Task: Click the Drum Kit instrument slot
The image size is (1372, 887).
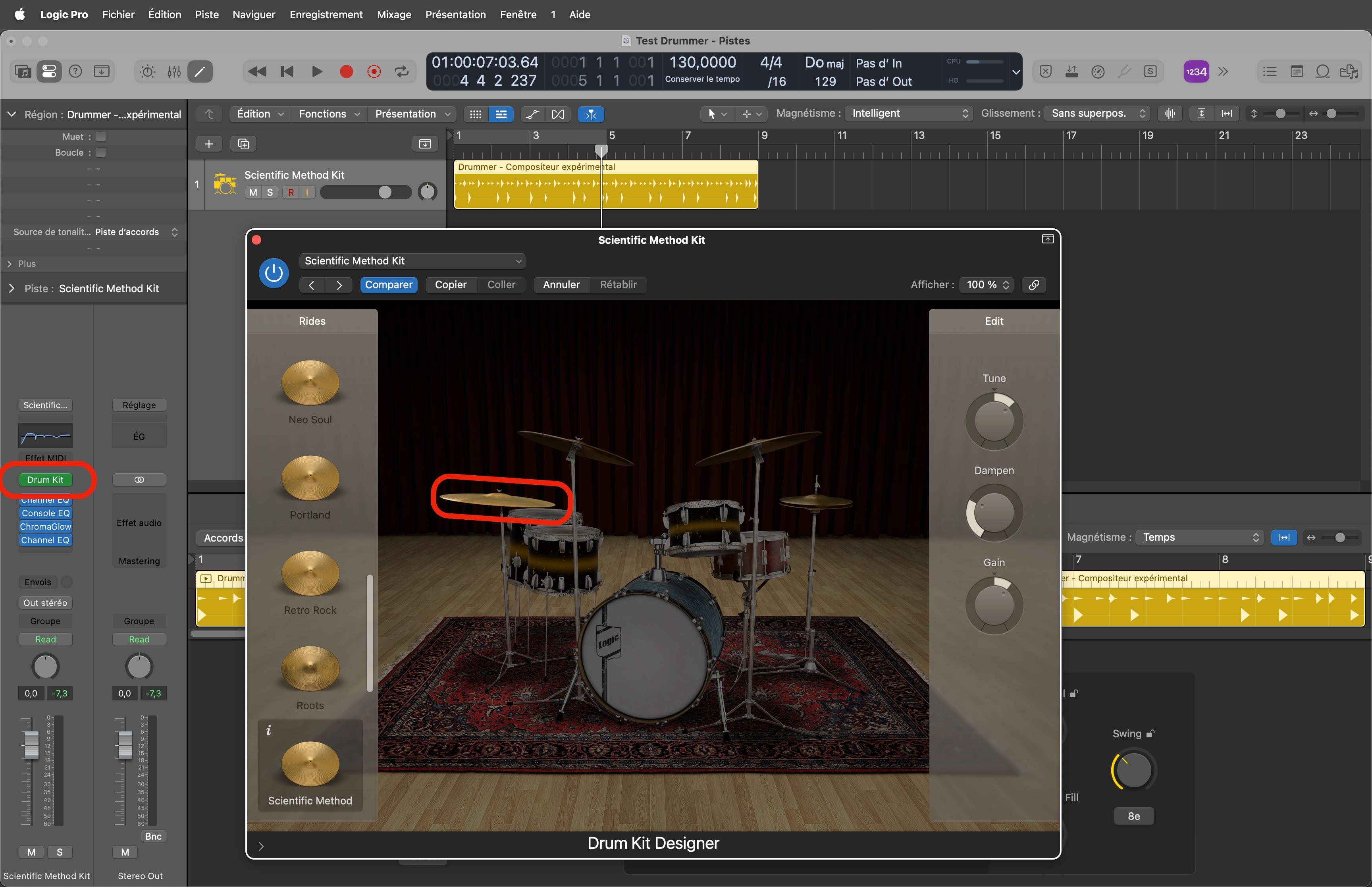Action: coord(46,480)
